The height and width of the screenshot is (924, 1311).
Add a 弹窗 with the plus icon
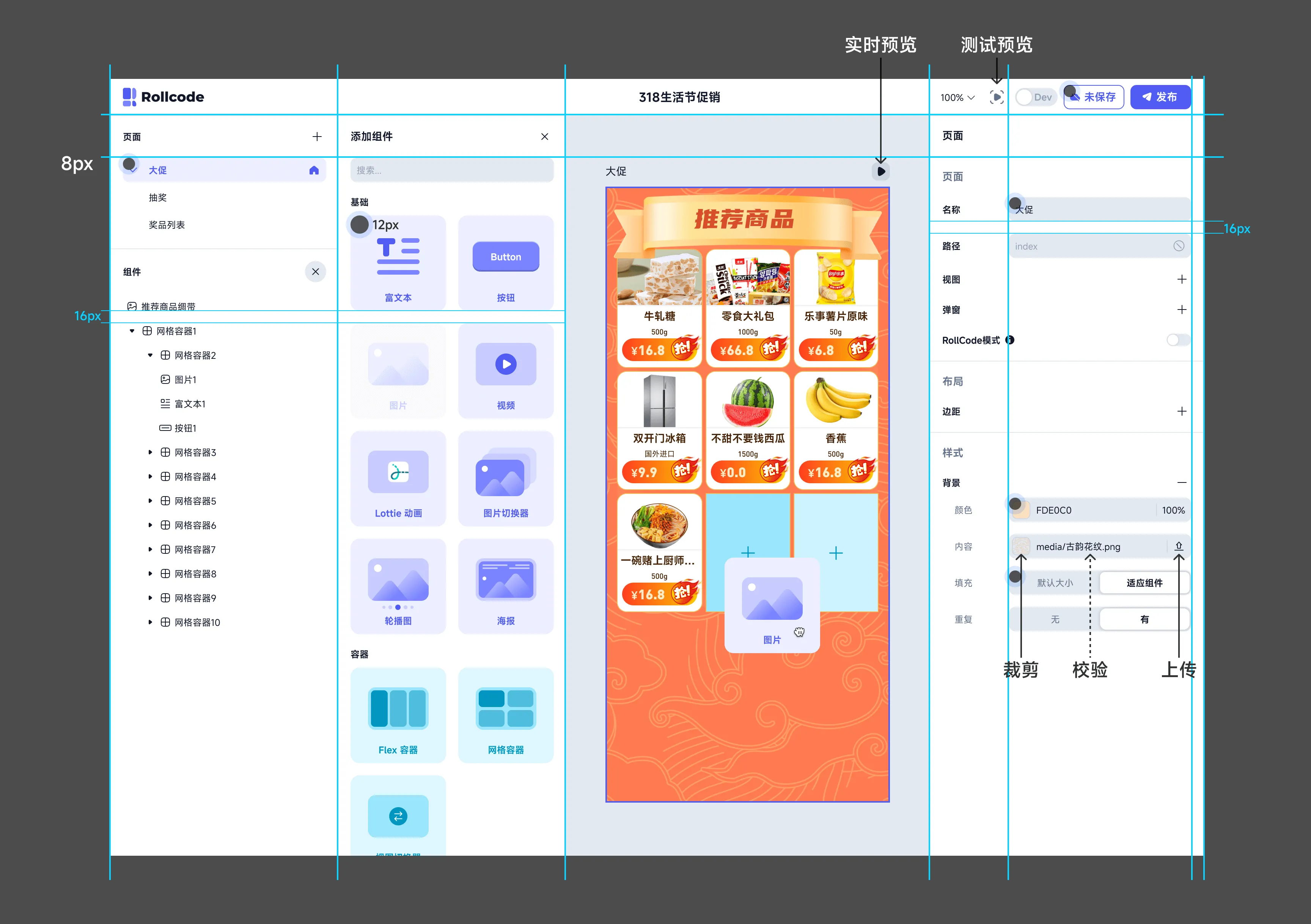pyautogui.click(x=1181, y=310)
